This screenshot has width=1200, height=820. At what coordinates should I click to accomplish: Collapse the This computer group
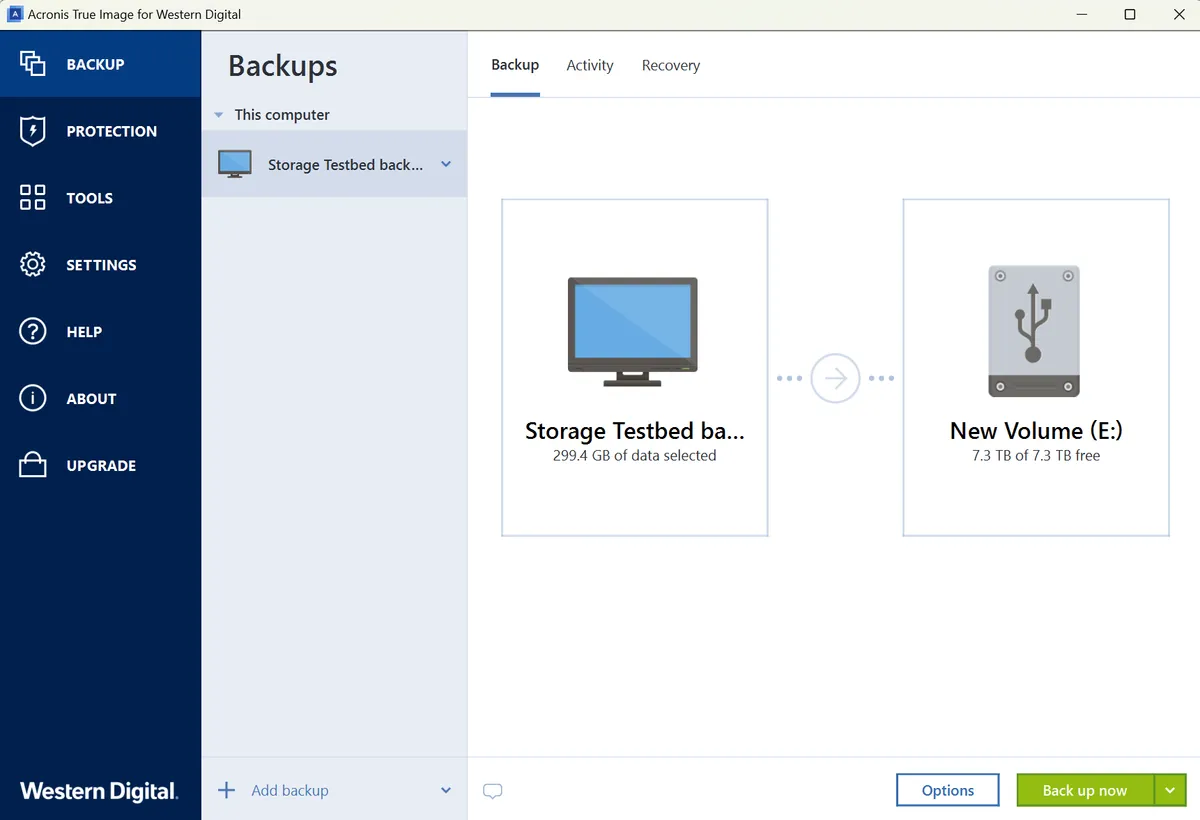pos(219,116)
